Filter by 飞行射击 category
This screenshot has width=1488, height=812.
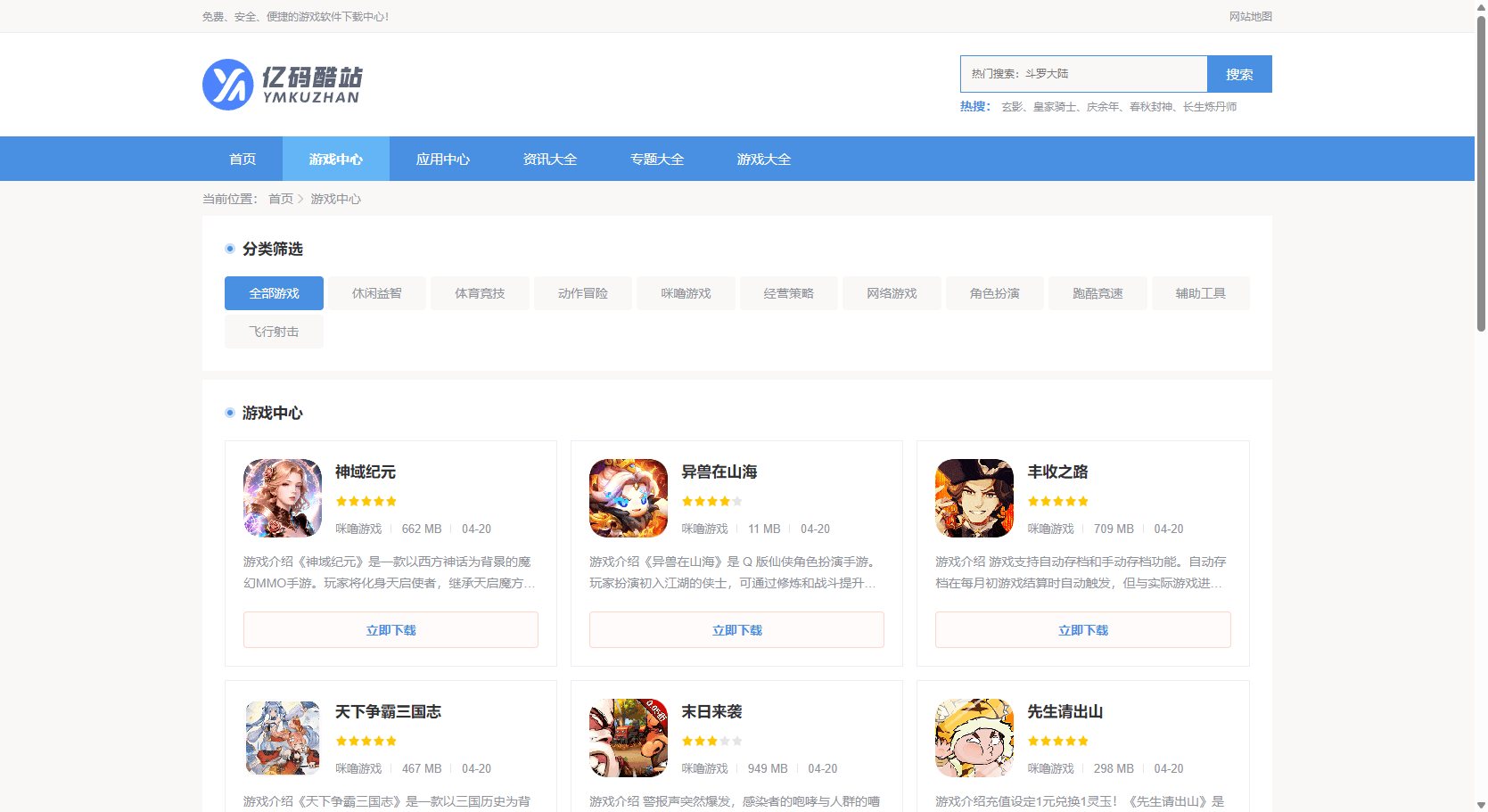point(274,332)
